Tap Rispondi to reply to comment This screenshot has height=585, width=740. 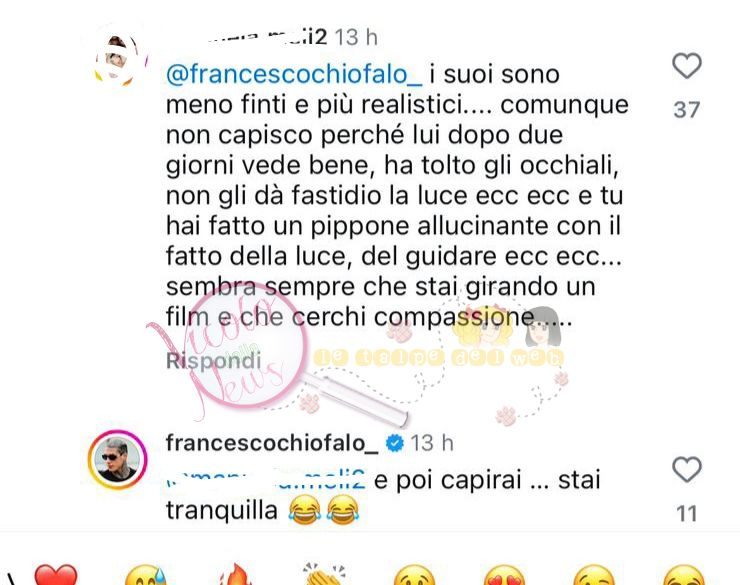[x=213, y=361]
